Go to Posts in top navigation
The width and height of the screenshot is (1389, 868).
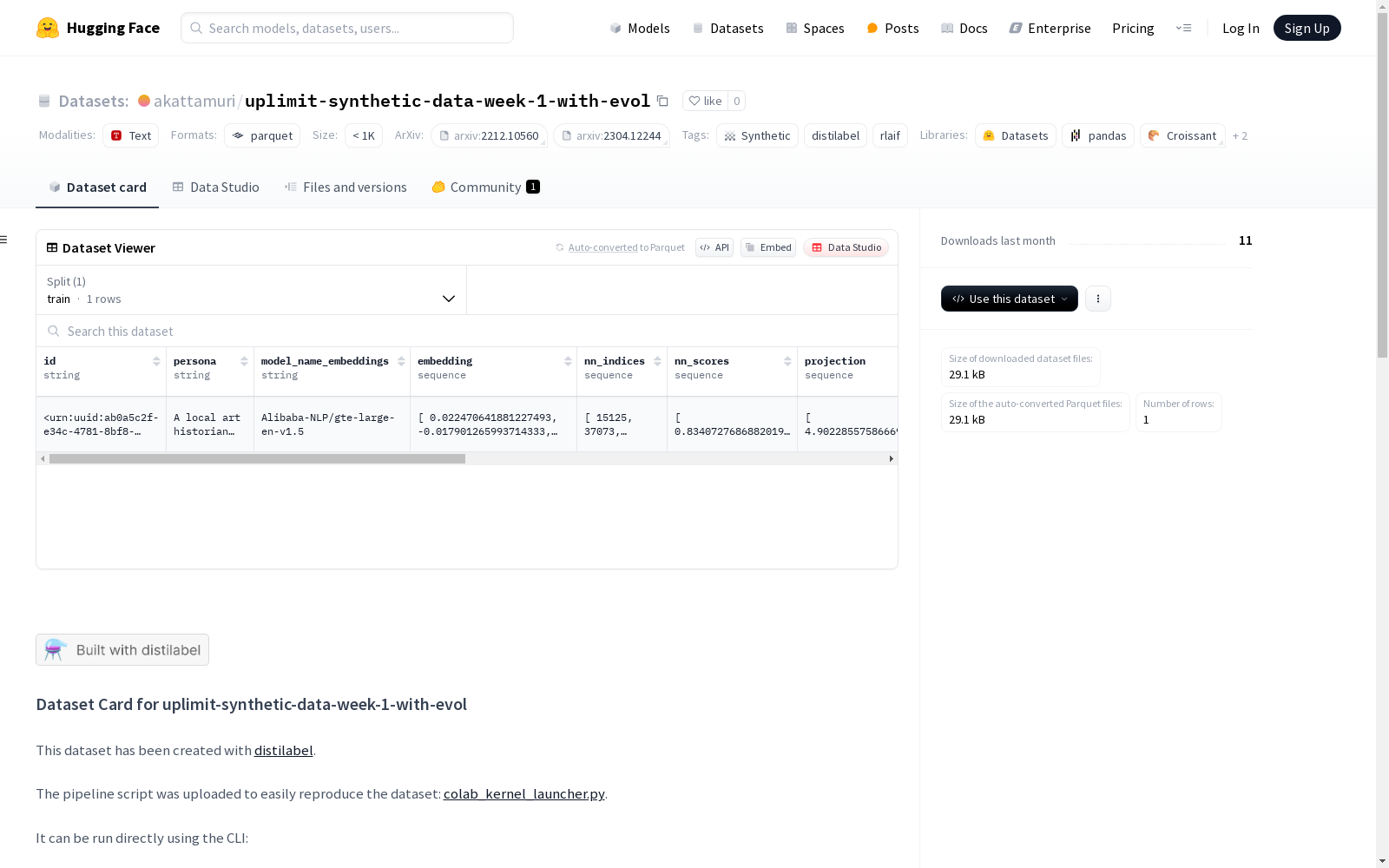point(892,28)
